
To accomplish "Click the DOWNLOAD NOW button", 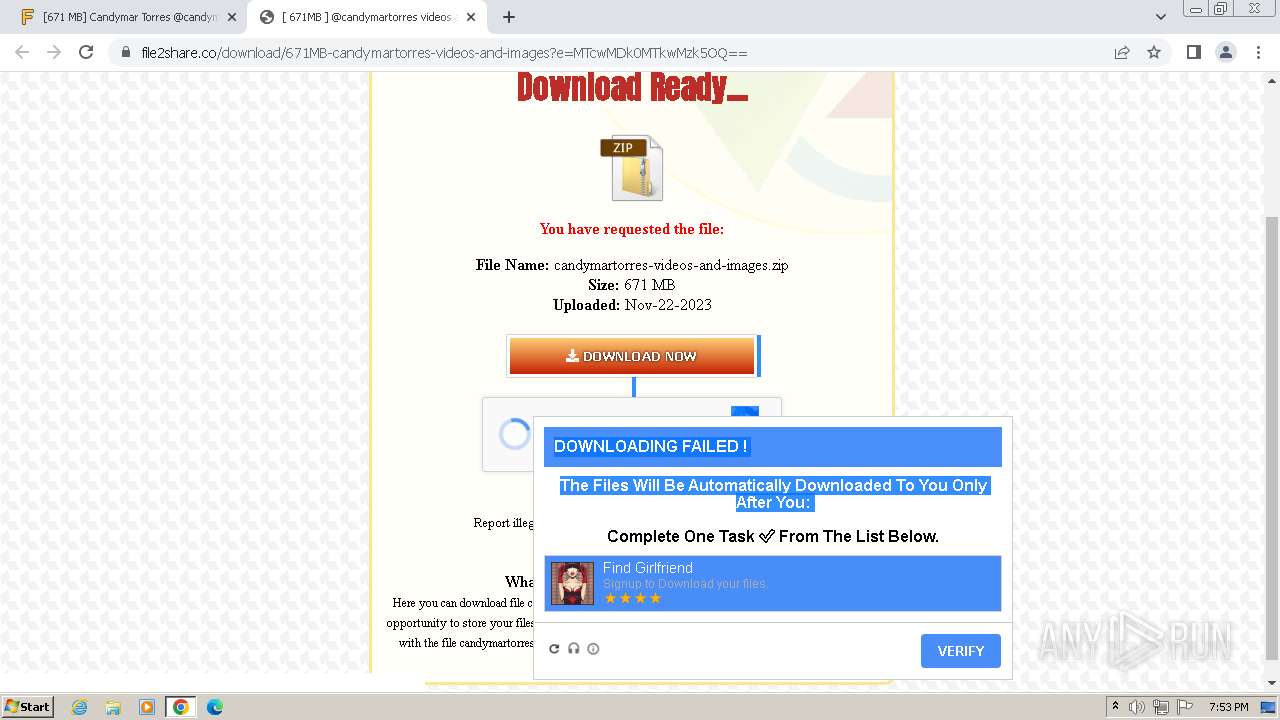I will pyautogui.click(x=632, y=356).
